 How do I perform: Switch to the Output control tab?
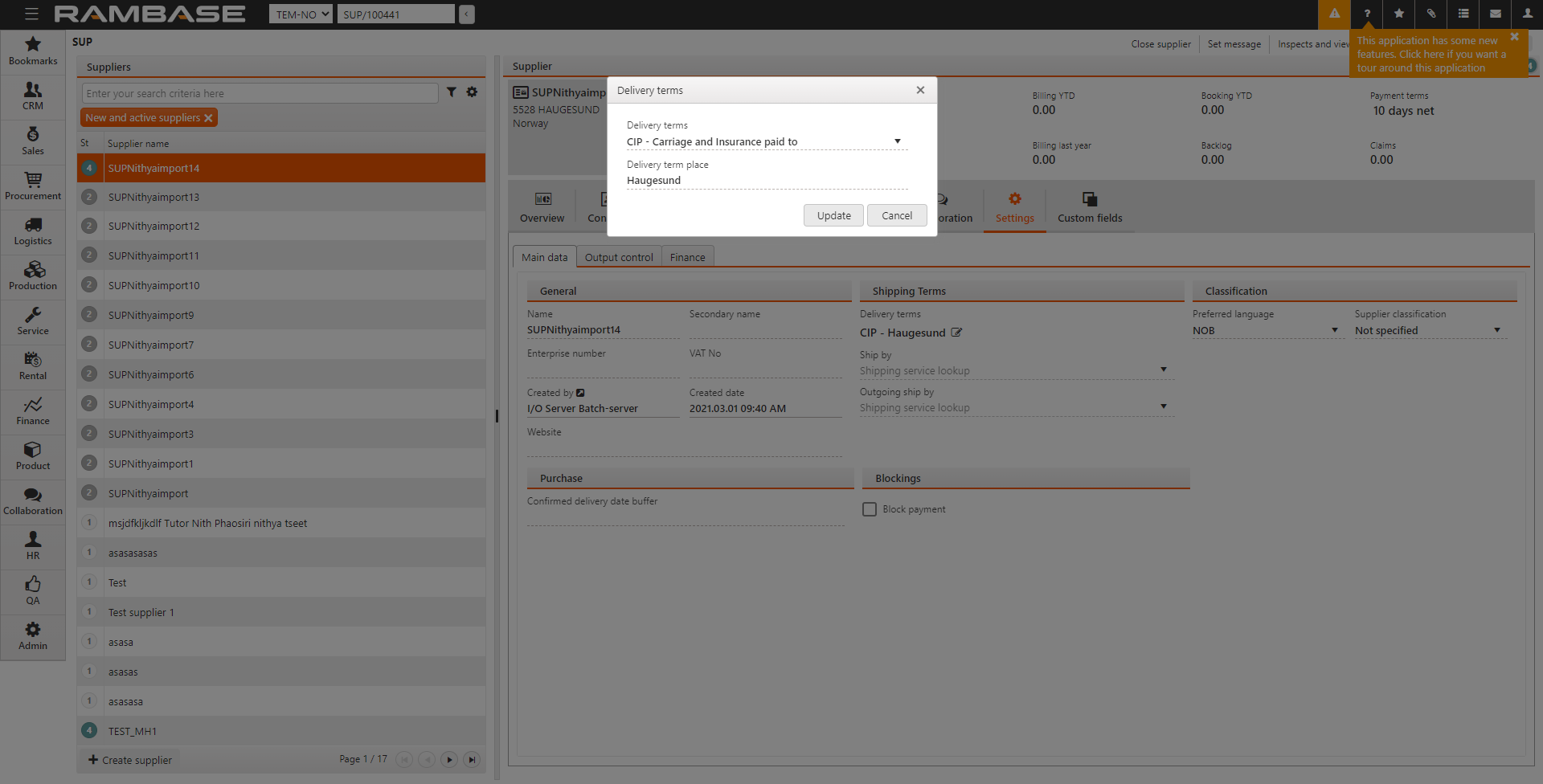pyautogui.click(x=619, y=257)
